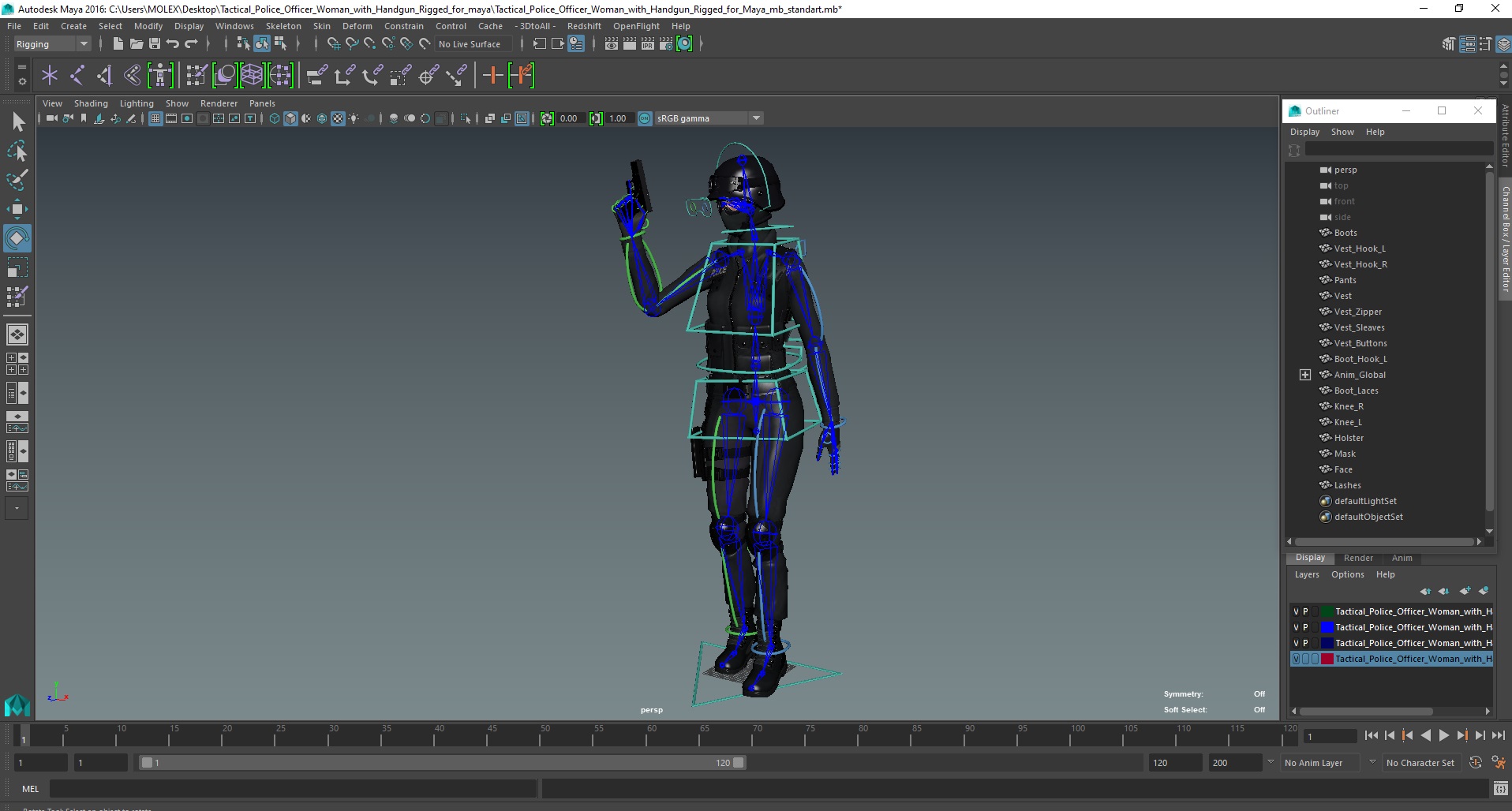Click Create Empty Layer icon in Layer Editor
This screenshot has height=811, width=1512.
click(1465, 591)
